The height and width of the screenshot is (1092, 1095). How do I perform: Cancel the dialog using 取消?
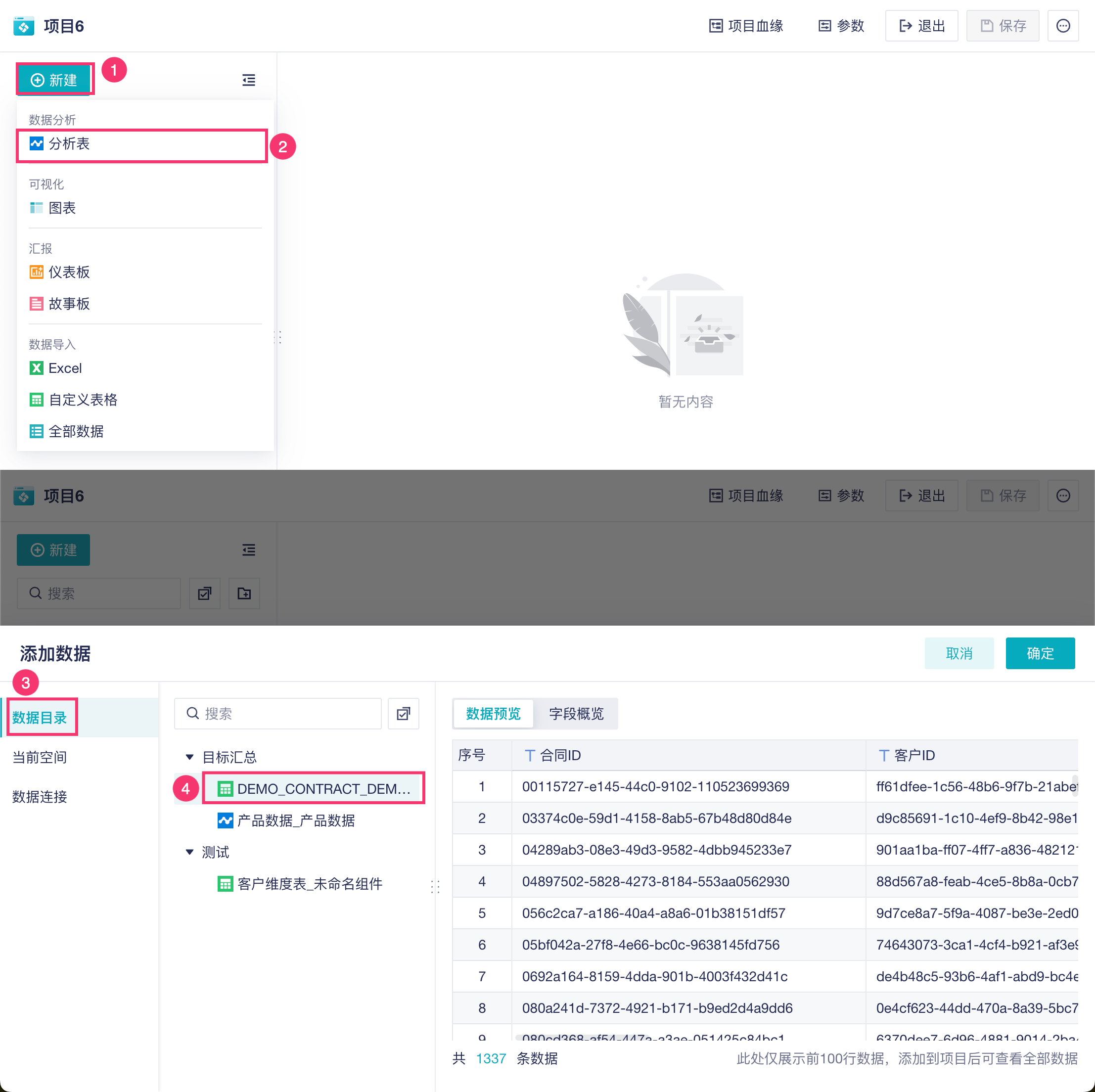click(958, 653)
